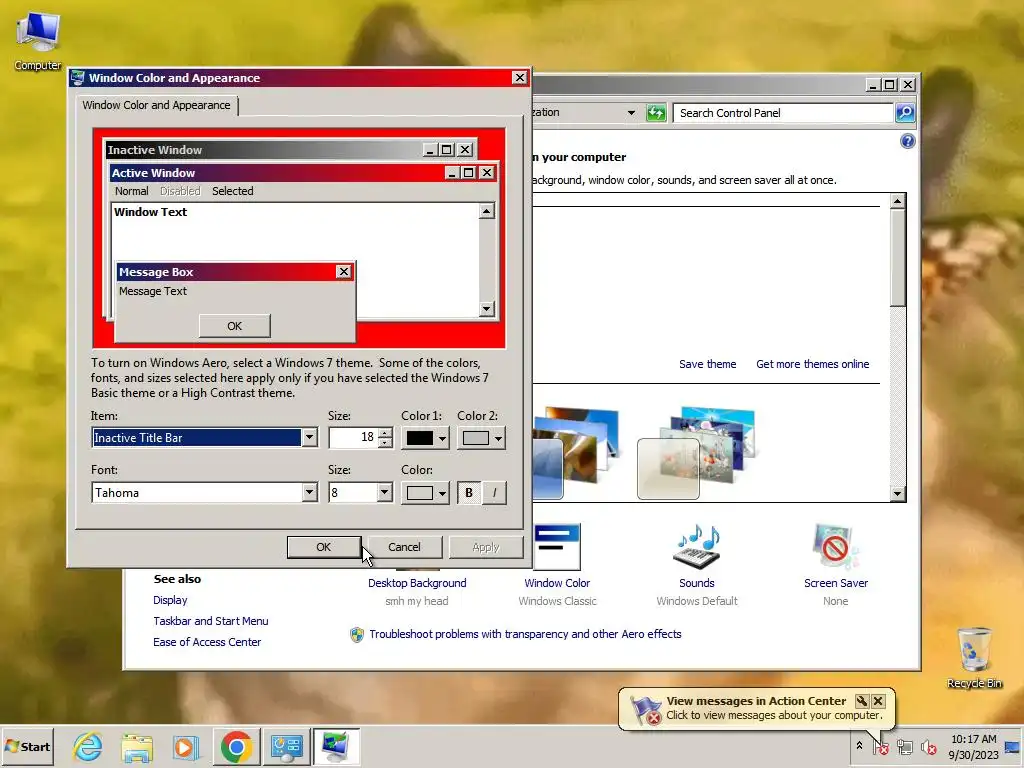This screenshot has height=768, width=1024.
Task: Open the Display link under See also
Action: (x=170, y=600)
